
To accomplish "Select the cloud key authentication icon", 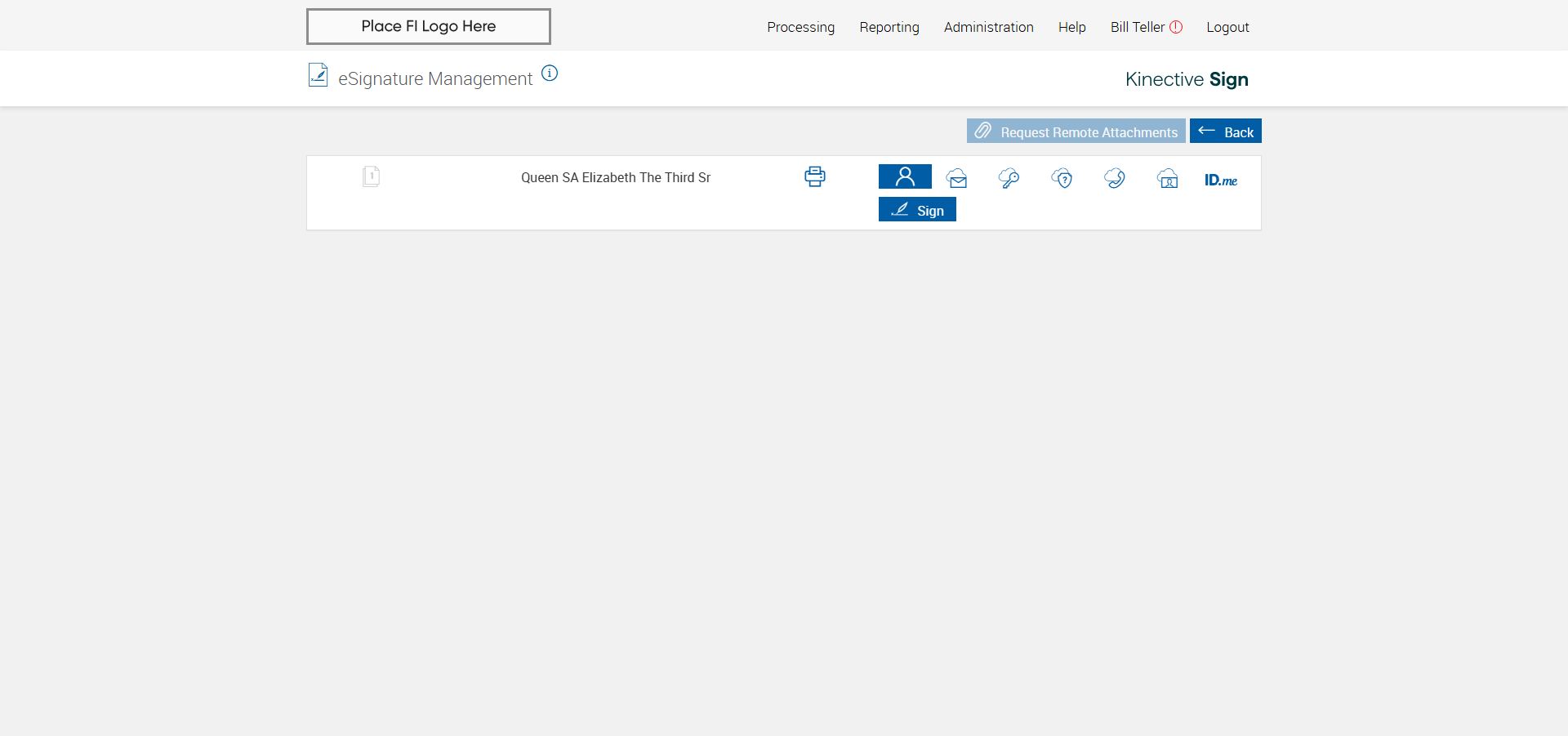I will [x=1009, y=178].
